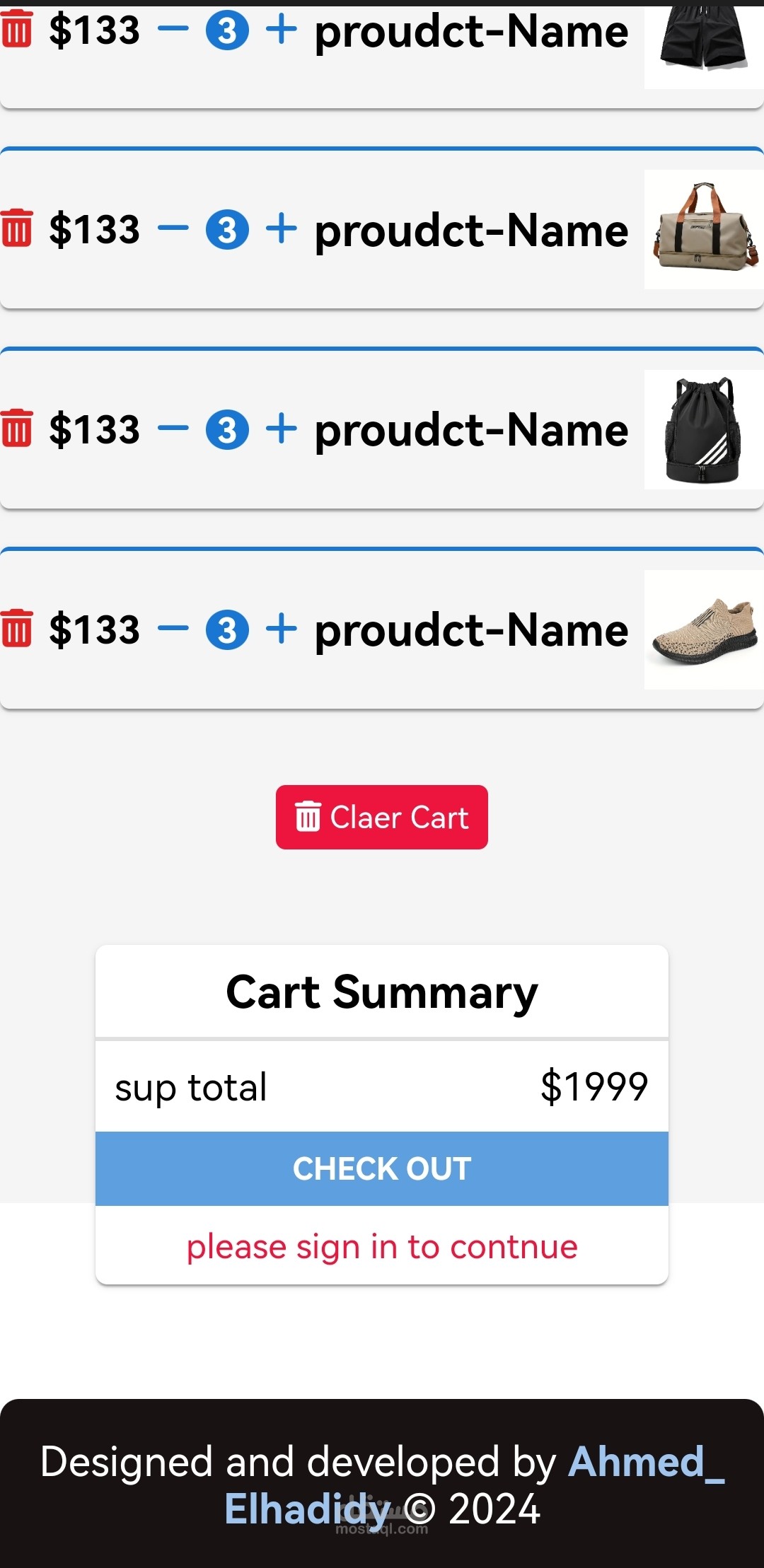This screenshot has width=764, height=1568.
Task: Click trash icon for the black backpack row
Action: 17,429
